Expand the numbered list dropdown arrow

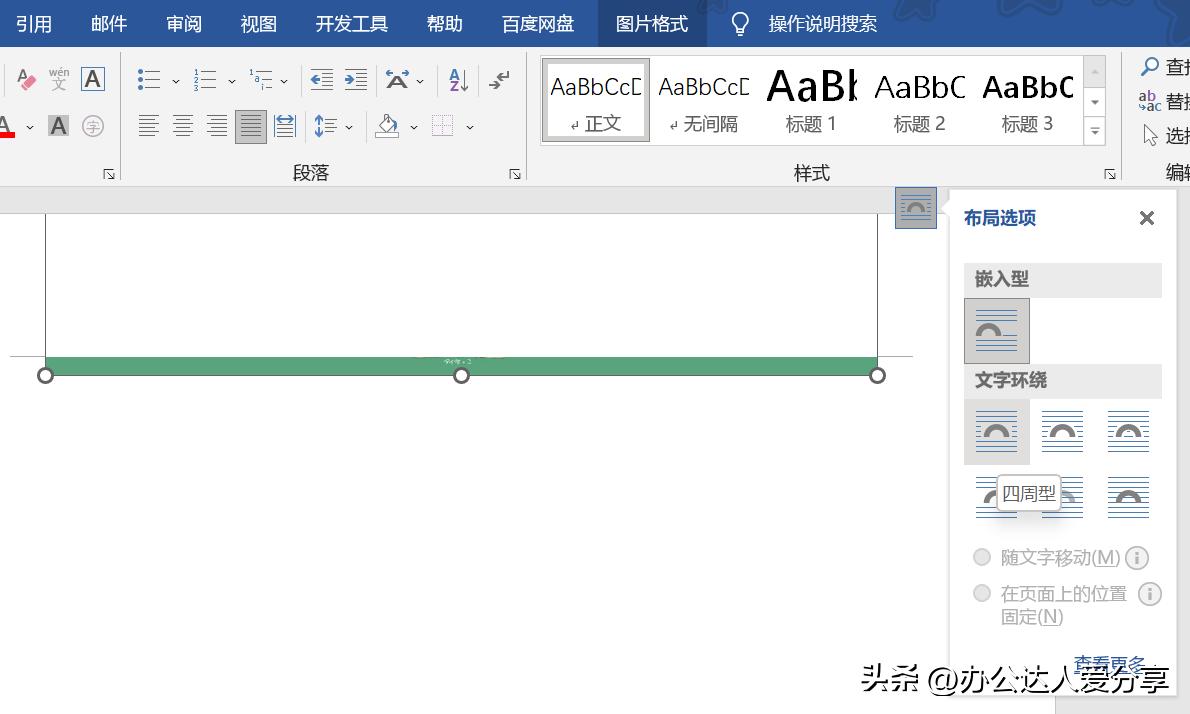point(232,80)
